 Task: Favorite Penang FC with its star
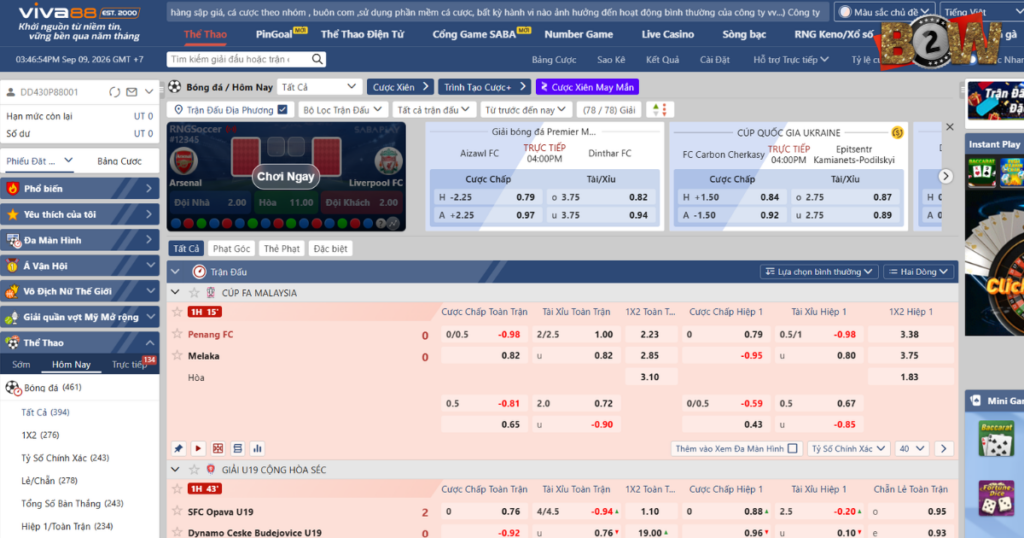(x=177, y=334)
